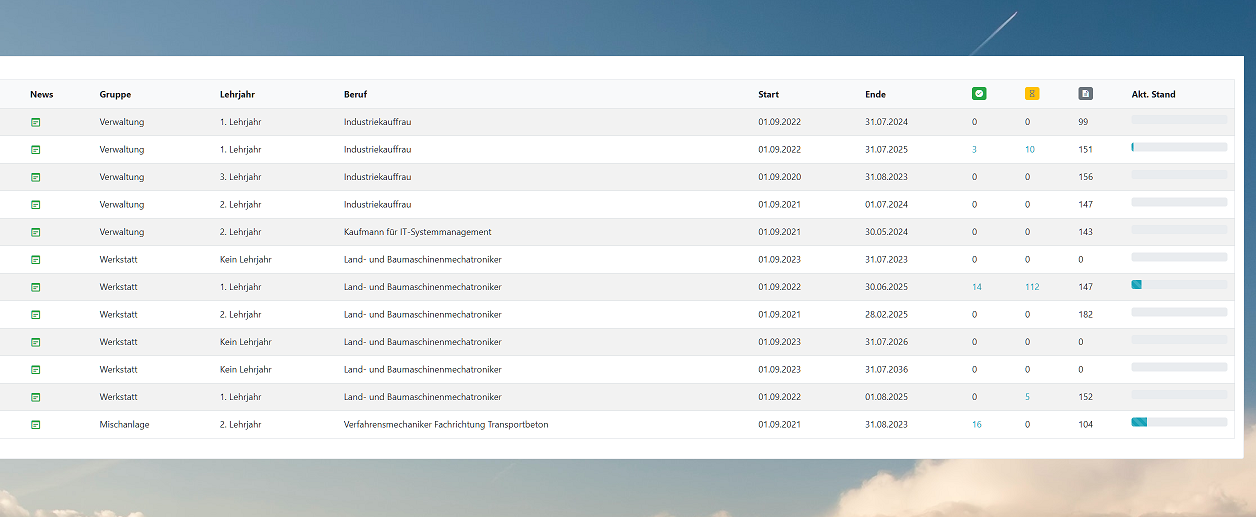Open news icon for row ending 31.07.2036
Image resolution: width=1256 pixels, height=517 pixels.
coord(36,369)
